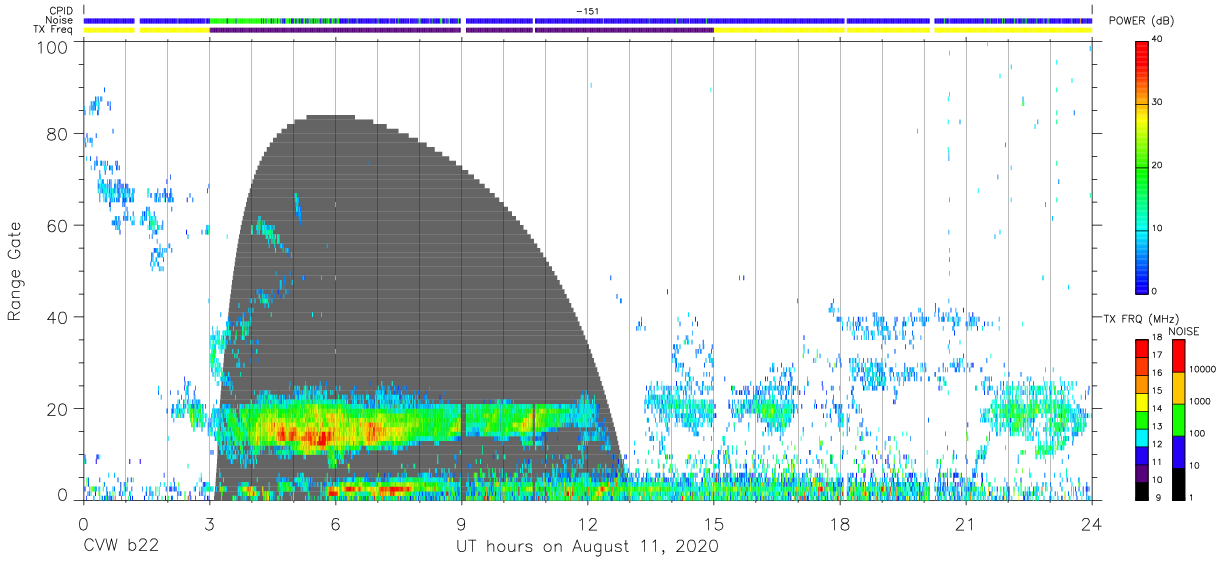Select the 20 label on power scale

tap(1159, 165)
